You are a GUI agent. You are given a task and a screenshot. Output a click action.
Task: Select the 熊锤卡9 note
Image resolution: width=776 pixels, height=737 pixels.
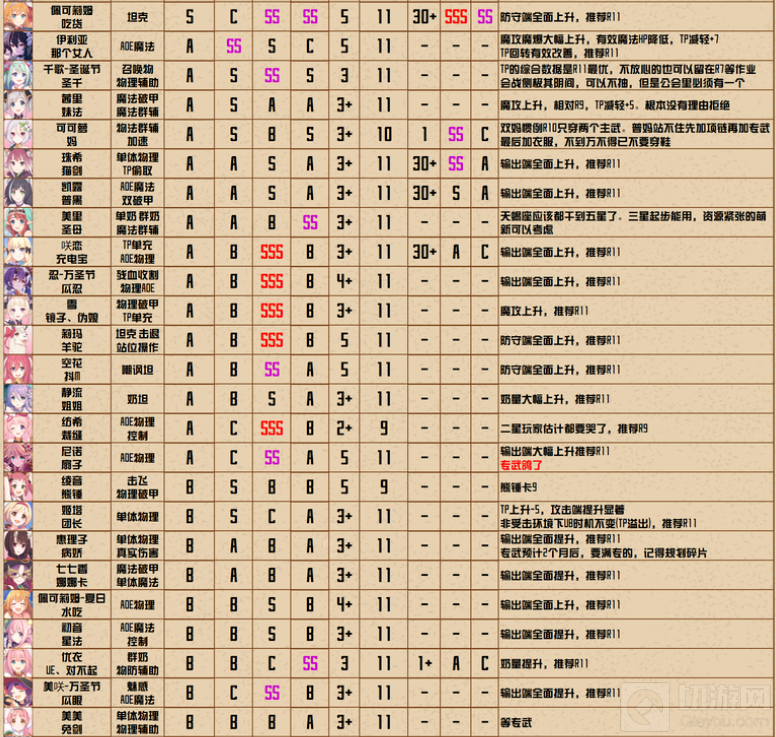point(519,488)
